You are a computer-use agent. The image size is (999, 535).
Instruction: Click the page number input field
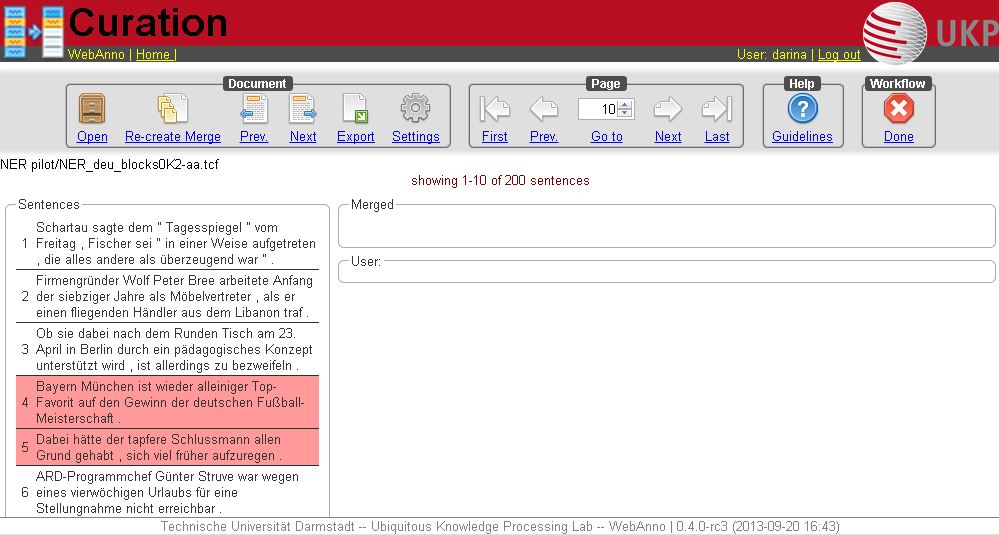(598, 109)
